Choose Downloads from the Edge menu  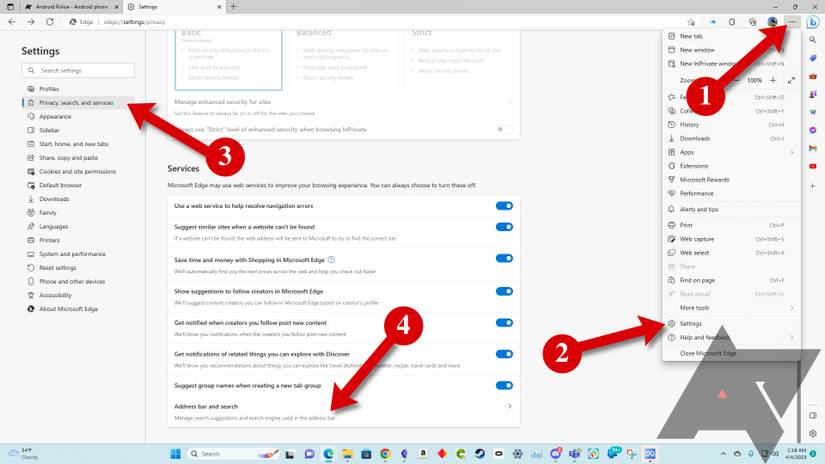(695, 138)
